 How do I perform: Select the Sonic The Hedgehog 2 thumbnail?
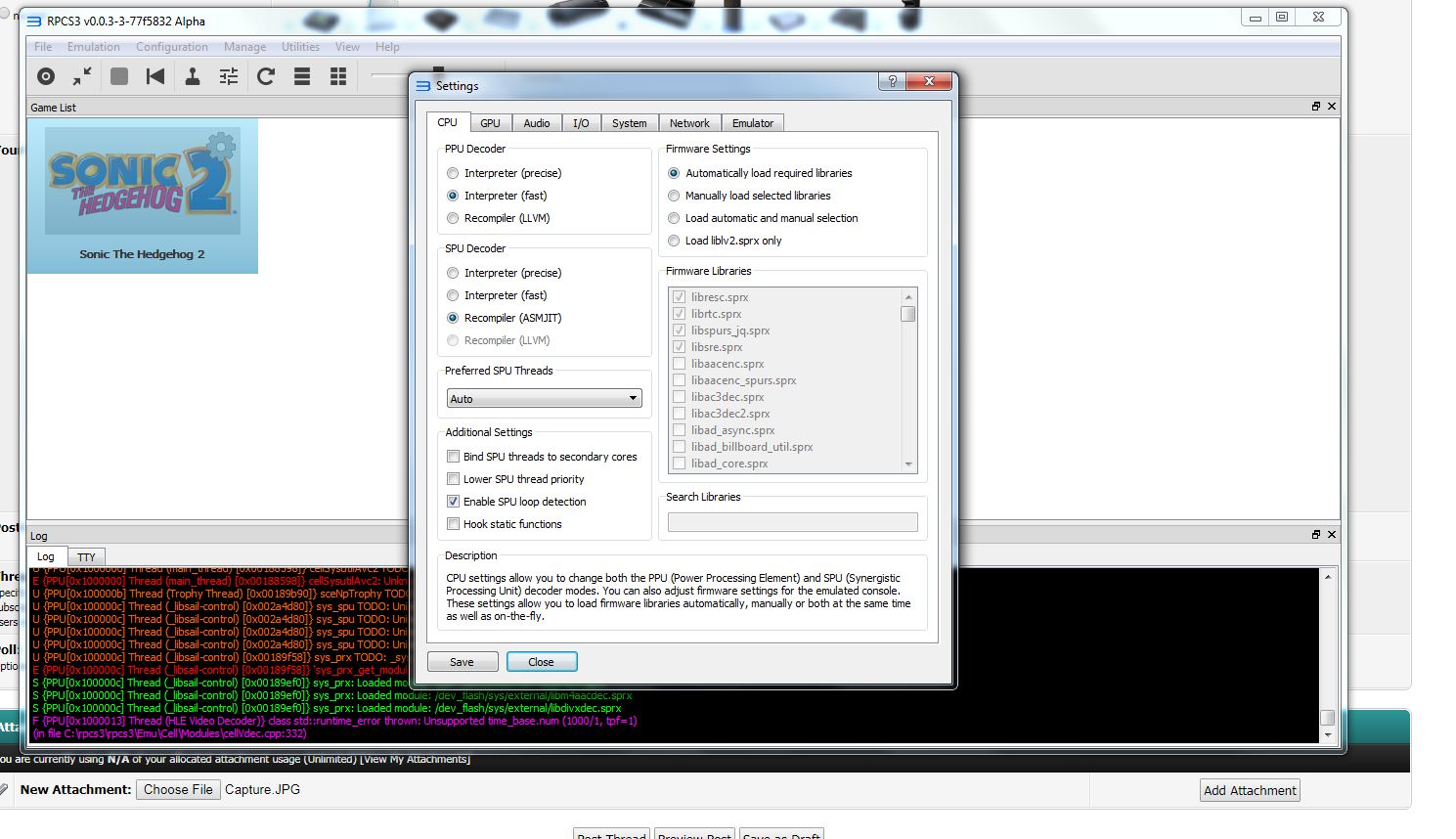pyautogui.click(x=143, y=196)
